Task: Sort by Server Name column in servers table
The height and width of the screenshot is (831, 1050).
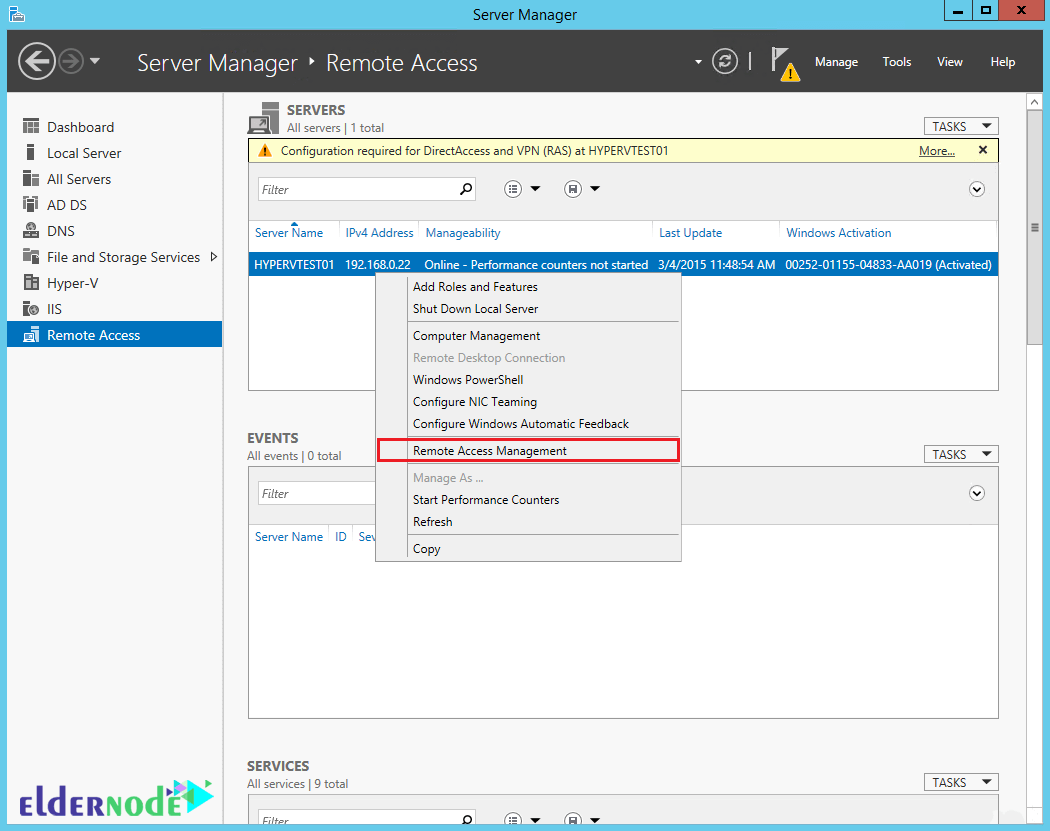Action: click(289, 232)
